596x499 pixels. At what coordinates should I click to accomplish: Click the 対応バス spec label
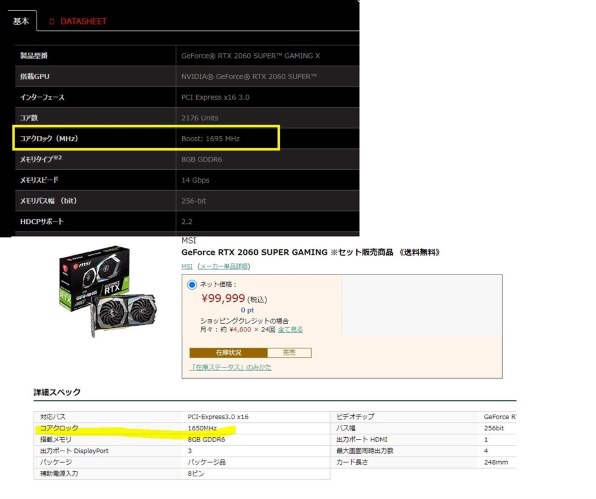(x=53, y=417)
